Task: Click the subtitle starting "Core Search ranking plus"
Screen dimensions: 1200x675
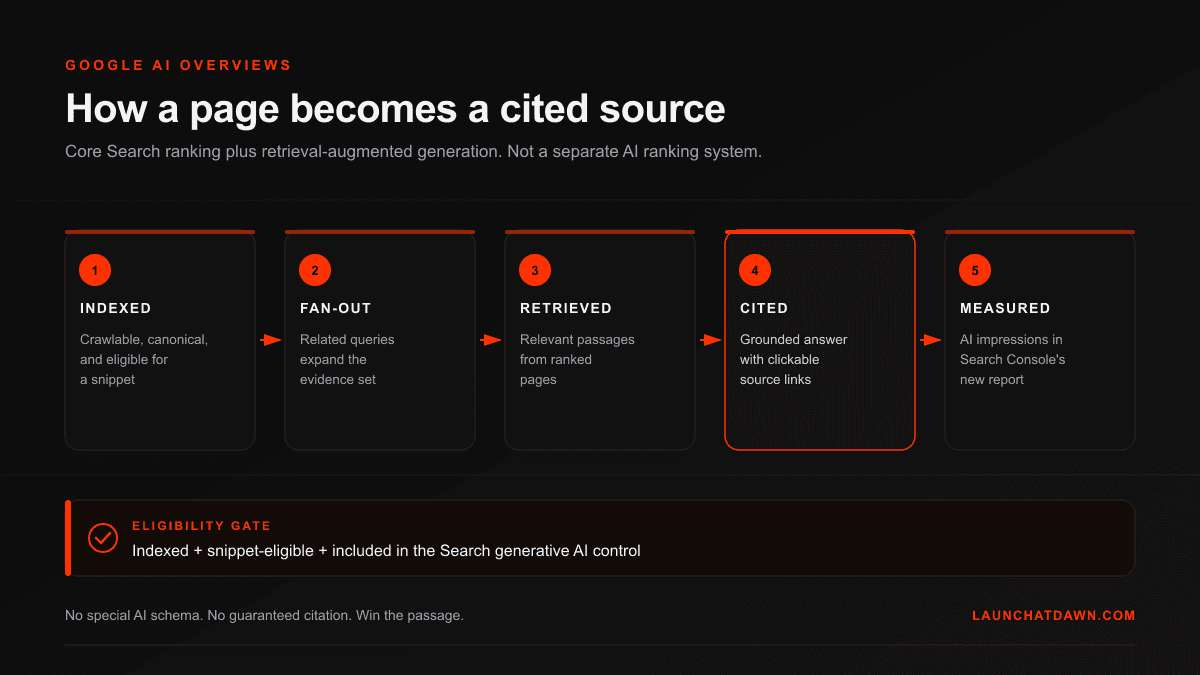Action: (x=414, y=152)
